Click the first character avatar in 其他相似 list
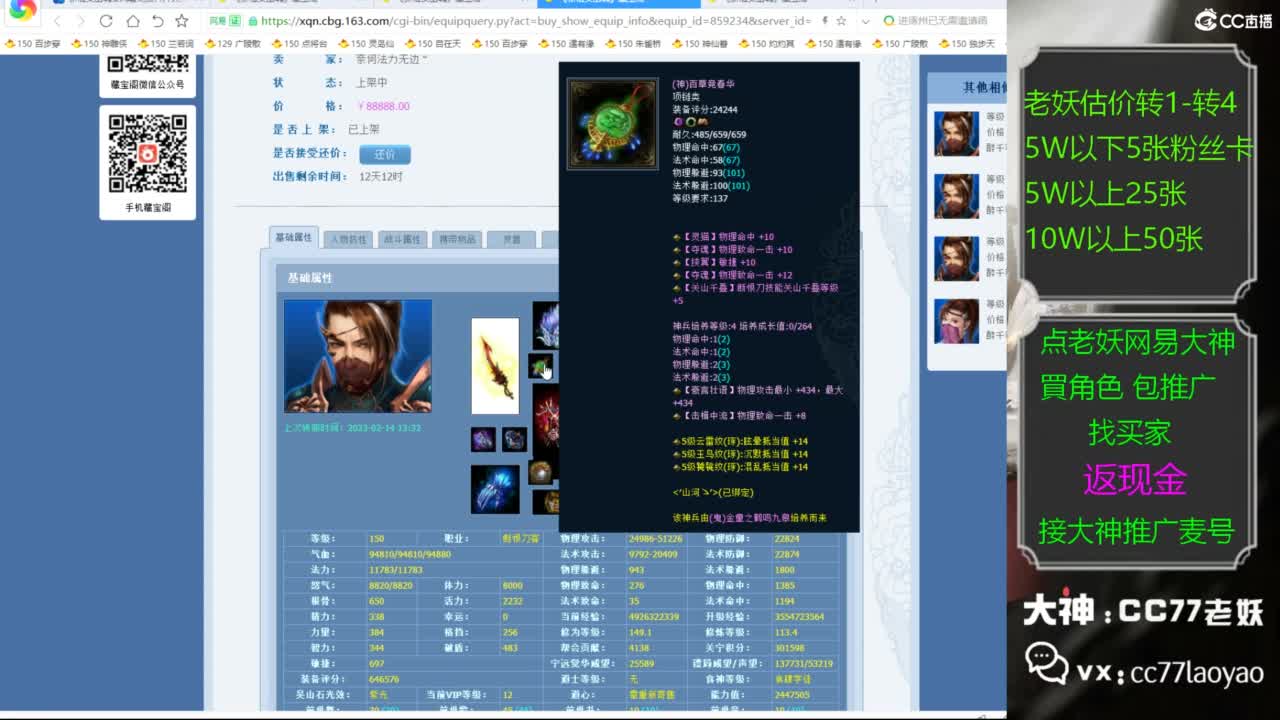The image size is (1280, 720). [x=956, y=133]
